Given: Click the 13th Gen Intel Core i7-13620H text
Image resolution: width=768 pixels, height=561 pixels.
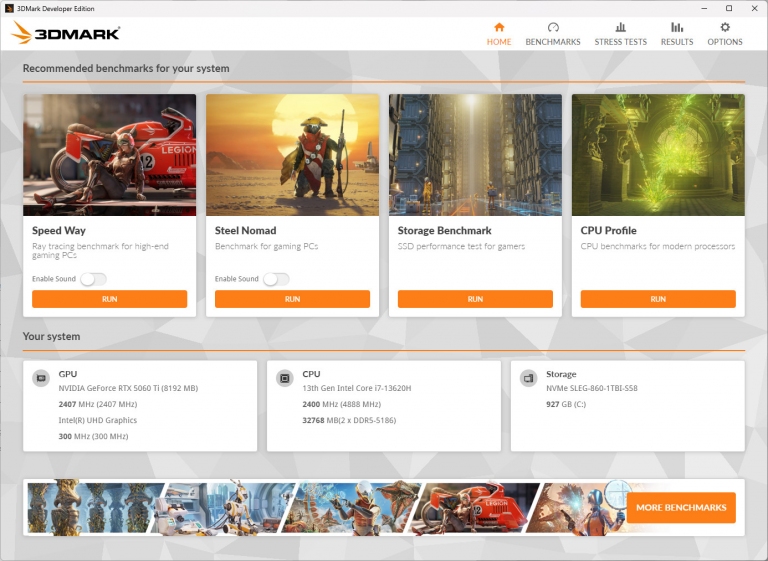Looking at the screenshot, I should pos(357,388).
